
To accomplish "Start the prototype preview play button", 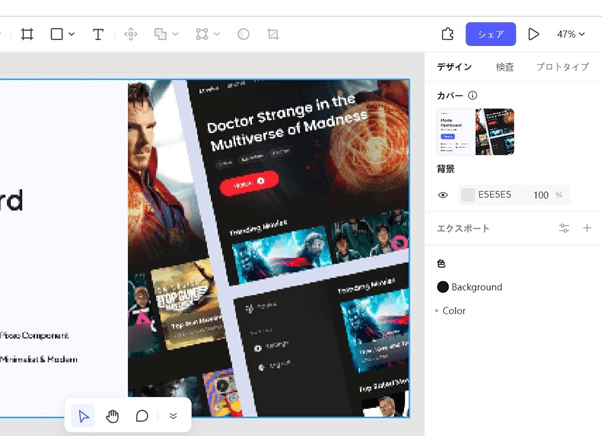I will pyautogui.click(x=533, y=34).
